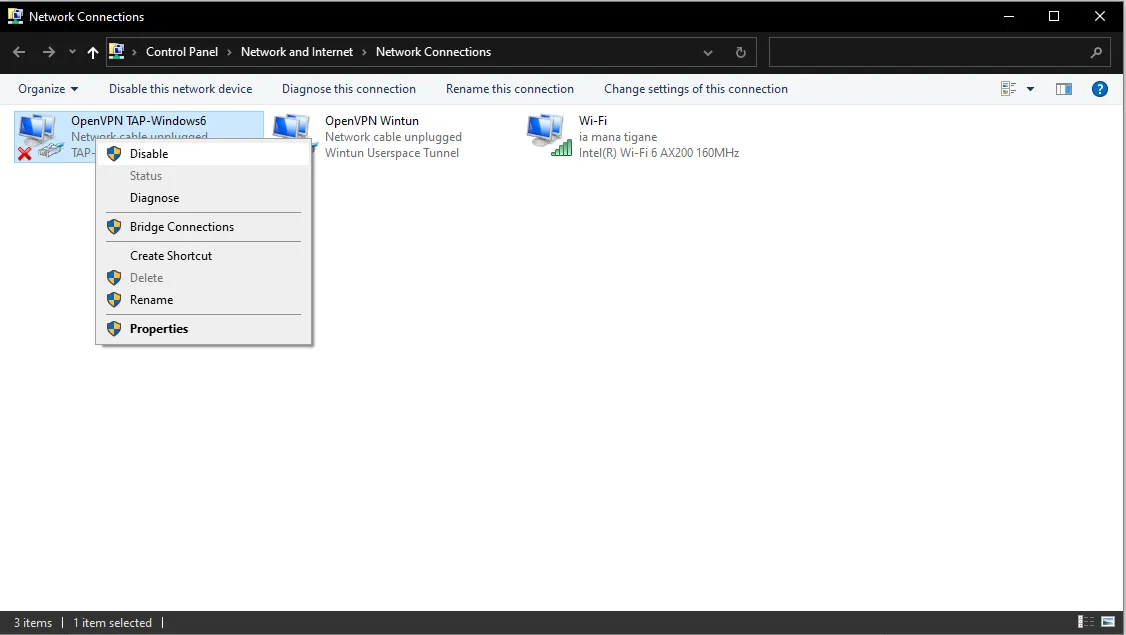The width and height of the screenshot is (1126, 635).
Task: Click the Control Panel icon in address bar
Action: pos(116,51)
